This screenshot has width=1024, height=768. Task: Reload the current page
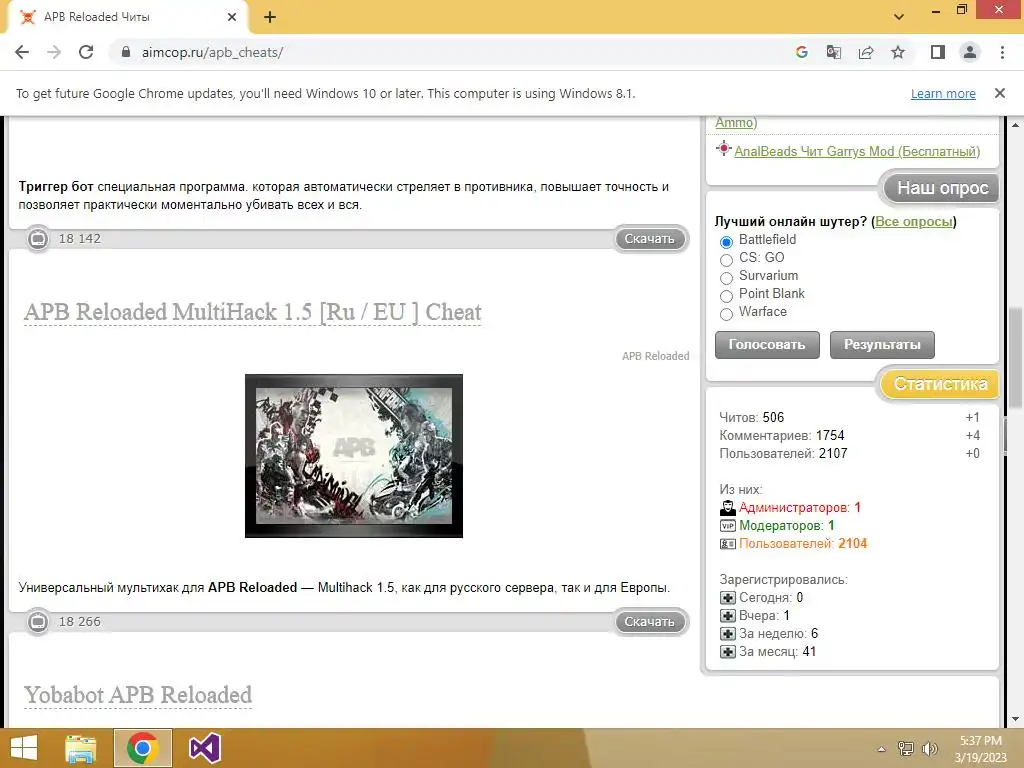(x=86, y=52)
